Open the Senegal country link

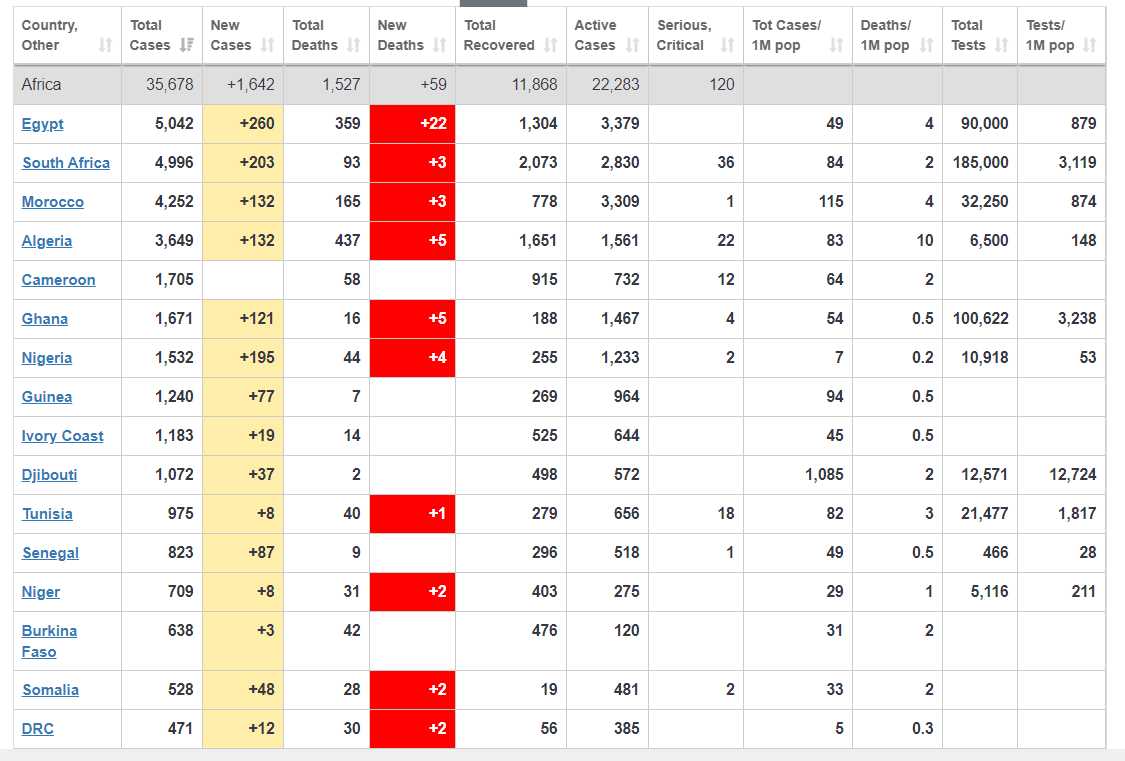50,553
